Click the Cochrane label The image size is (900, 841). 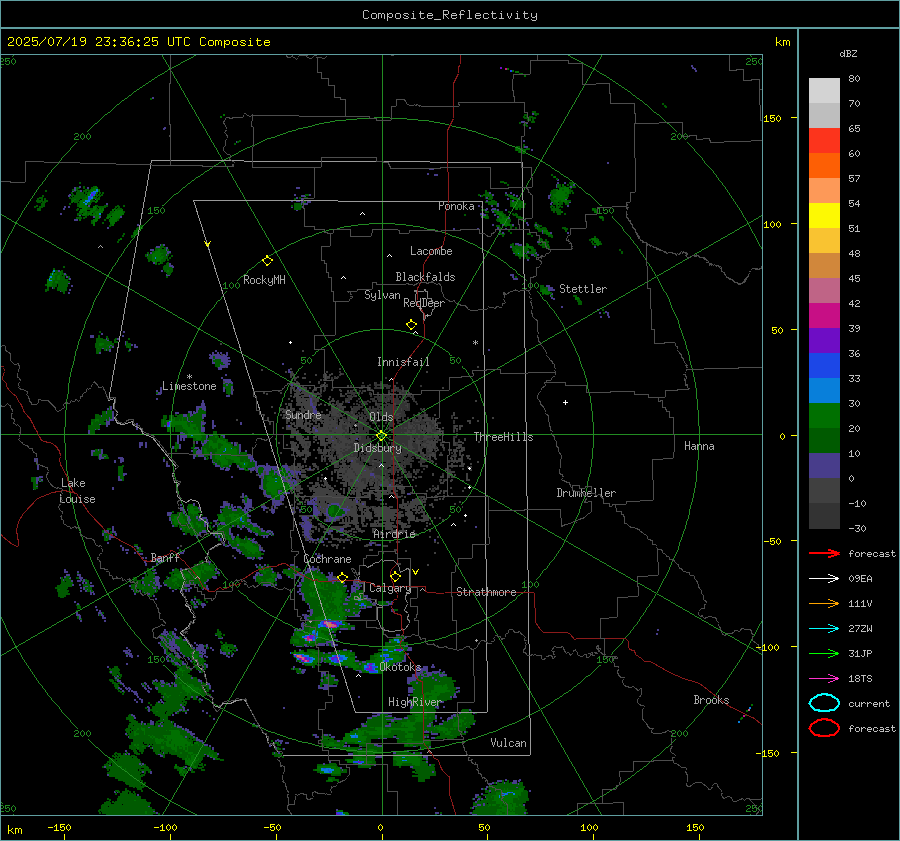click(x=327, y=559)
